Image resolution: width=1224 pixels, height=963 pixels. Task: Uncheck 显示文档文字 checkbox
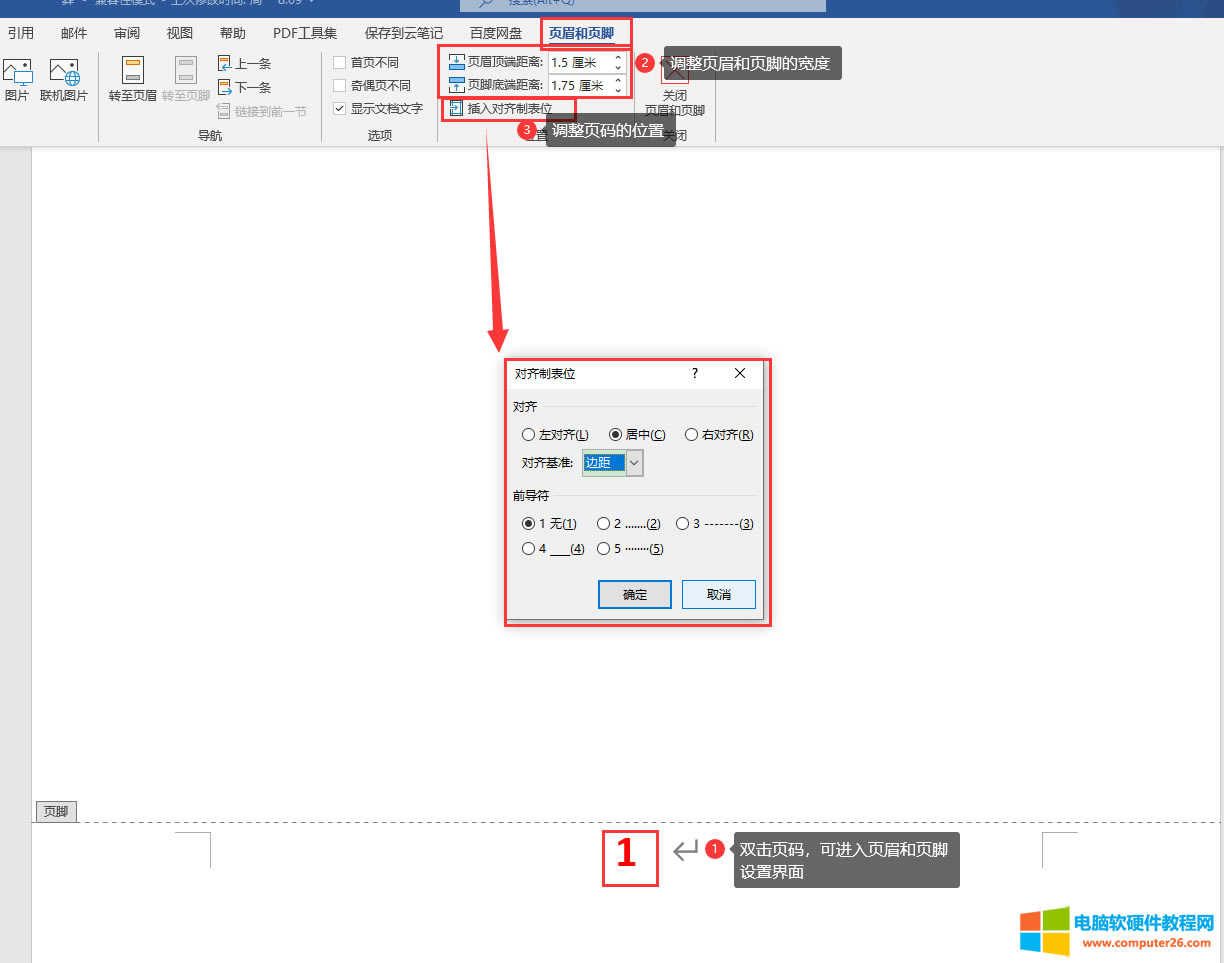click(x=340, y=108)
